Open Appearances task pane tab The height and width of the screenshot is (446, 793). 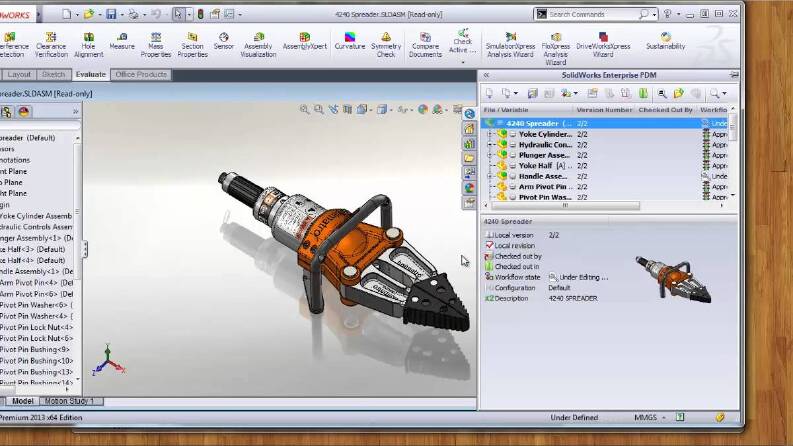point(469,188)
